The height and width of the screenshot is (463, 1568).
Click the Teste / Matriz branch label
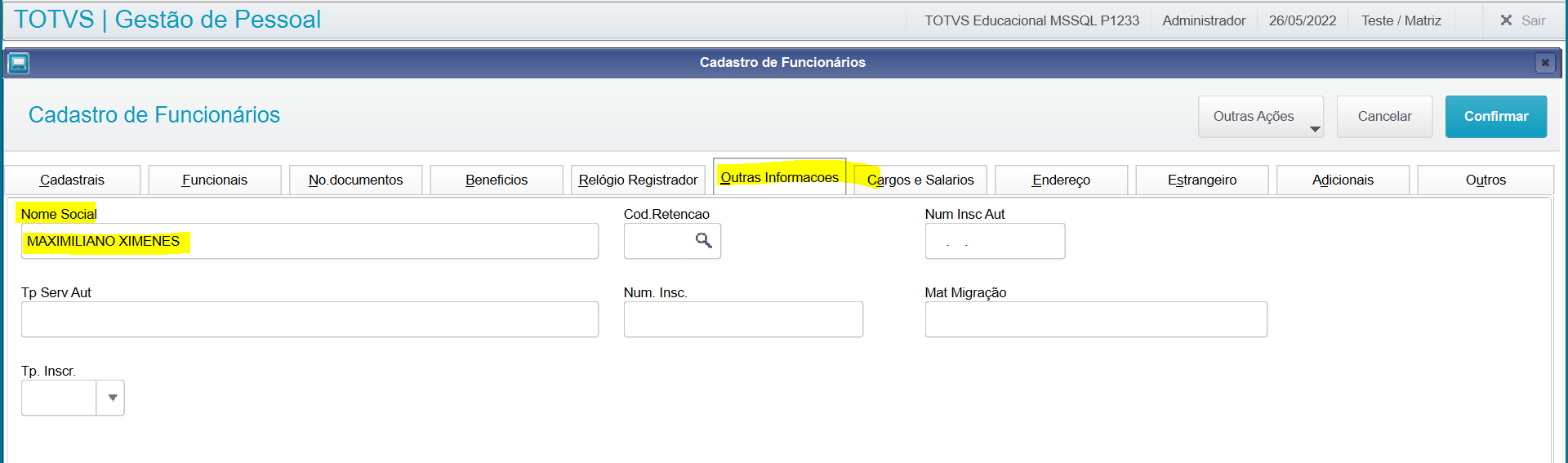click(x=1401, y=20)
